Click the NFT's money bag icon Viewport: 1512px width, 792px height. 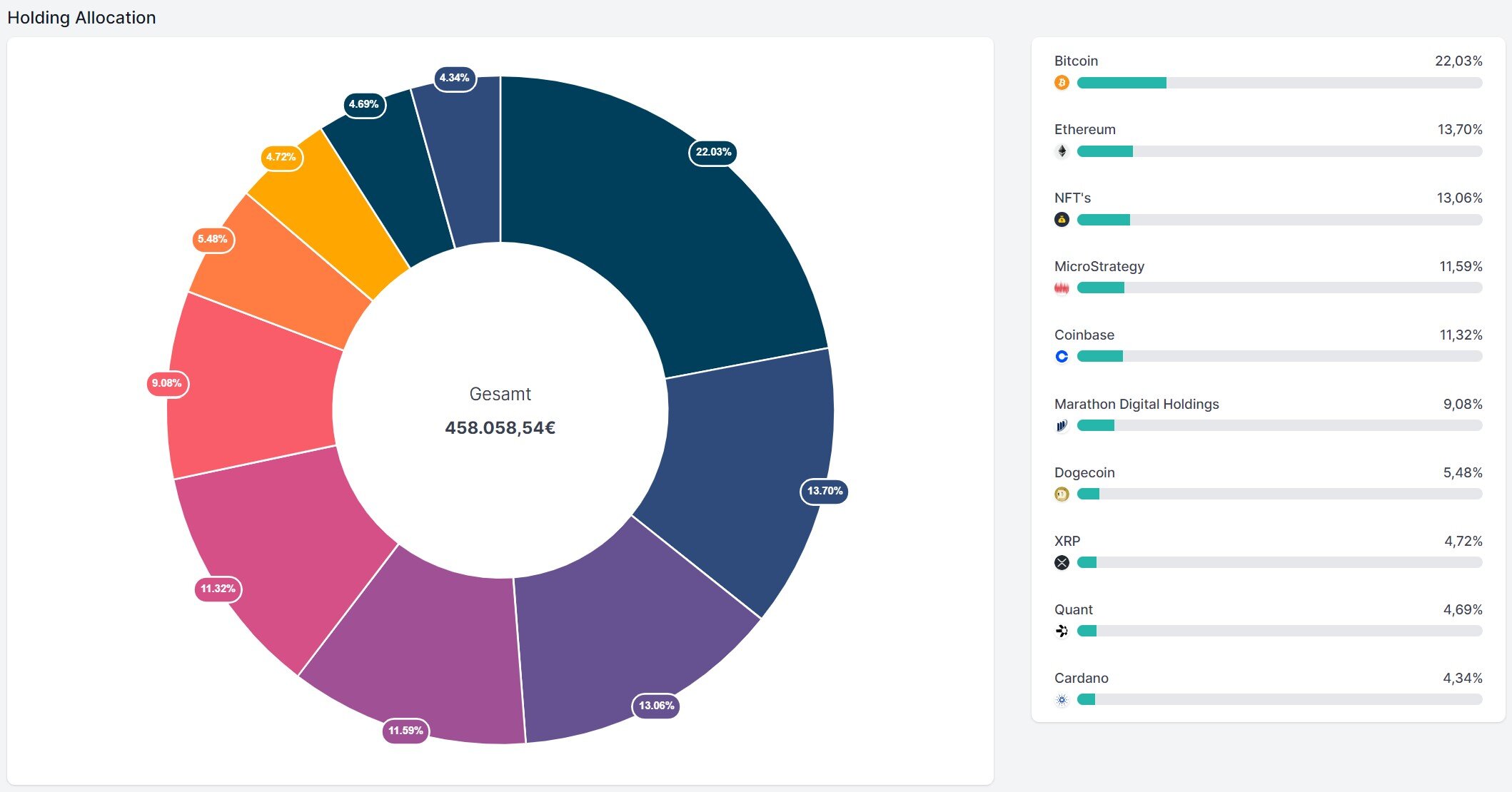point(1062,220)
